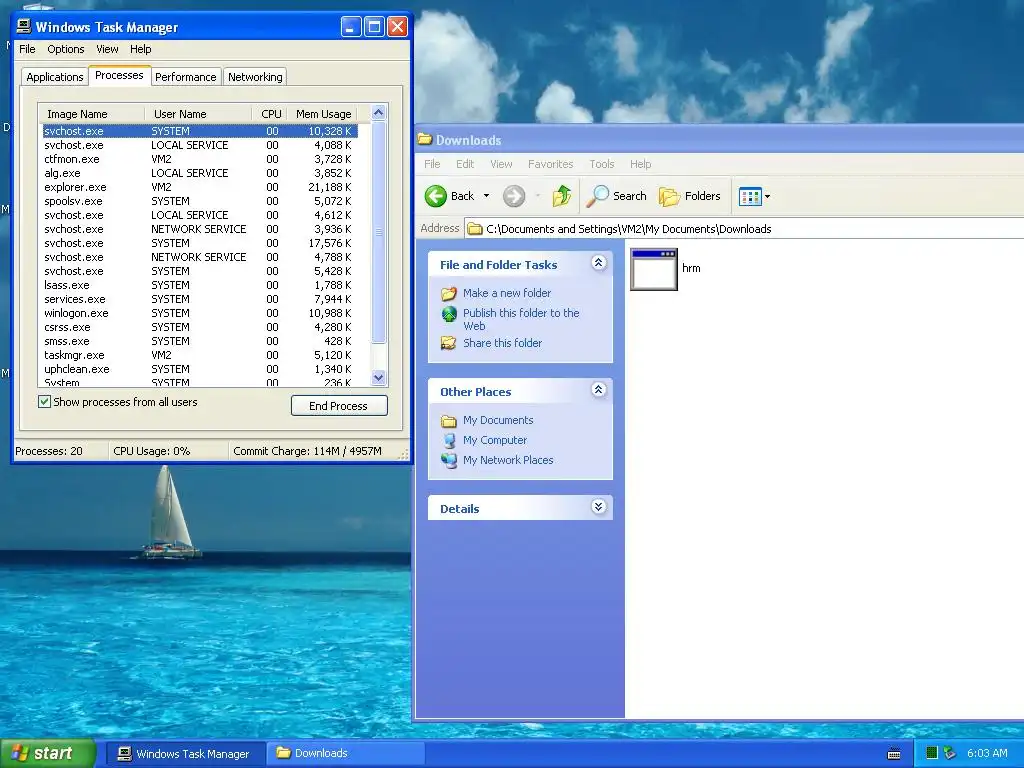This screenshot has height=768, width=1024.
Task: Click the My Network Places icon
Action: click(x=449, y=460)
